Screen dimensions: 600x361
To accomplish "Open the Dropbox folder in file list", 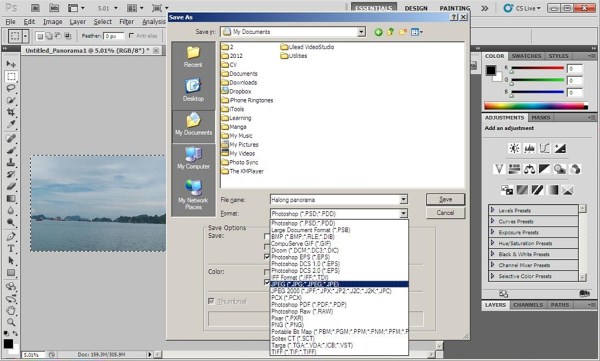I will 236,91.
